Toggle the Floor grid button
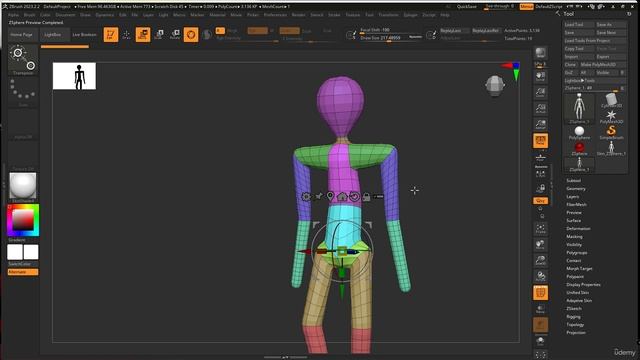This screenshot has width=640, height=360. pyautogui.click(x=540, y=158)
